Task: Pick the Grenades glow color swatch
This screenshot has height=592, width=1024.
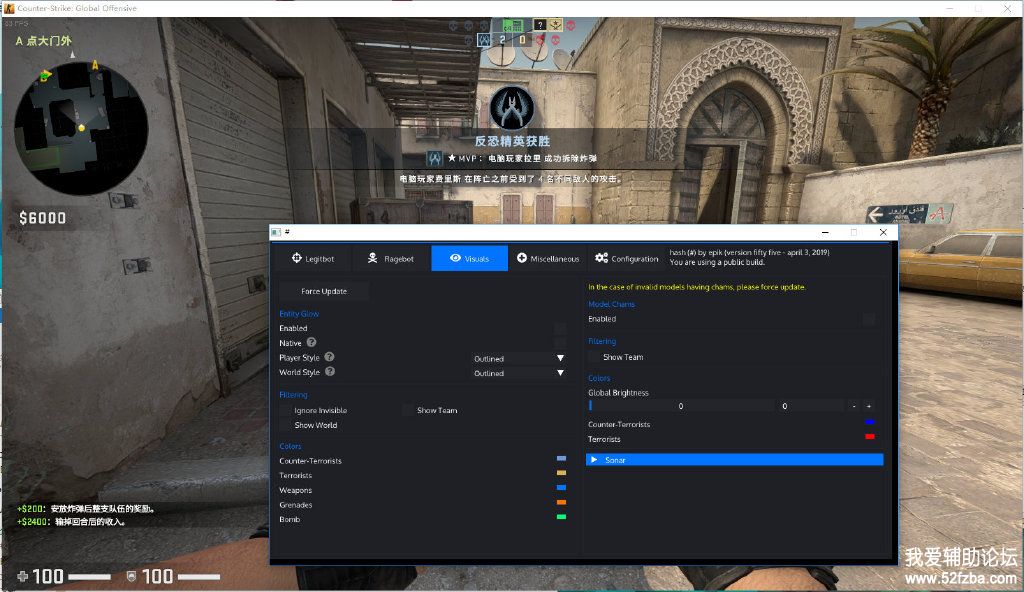Action: [x=561, y=502]
